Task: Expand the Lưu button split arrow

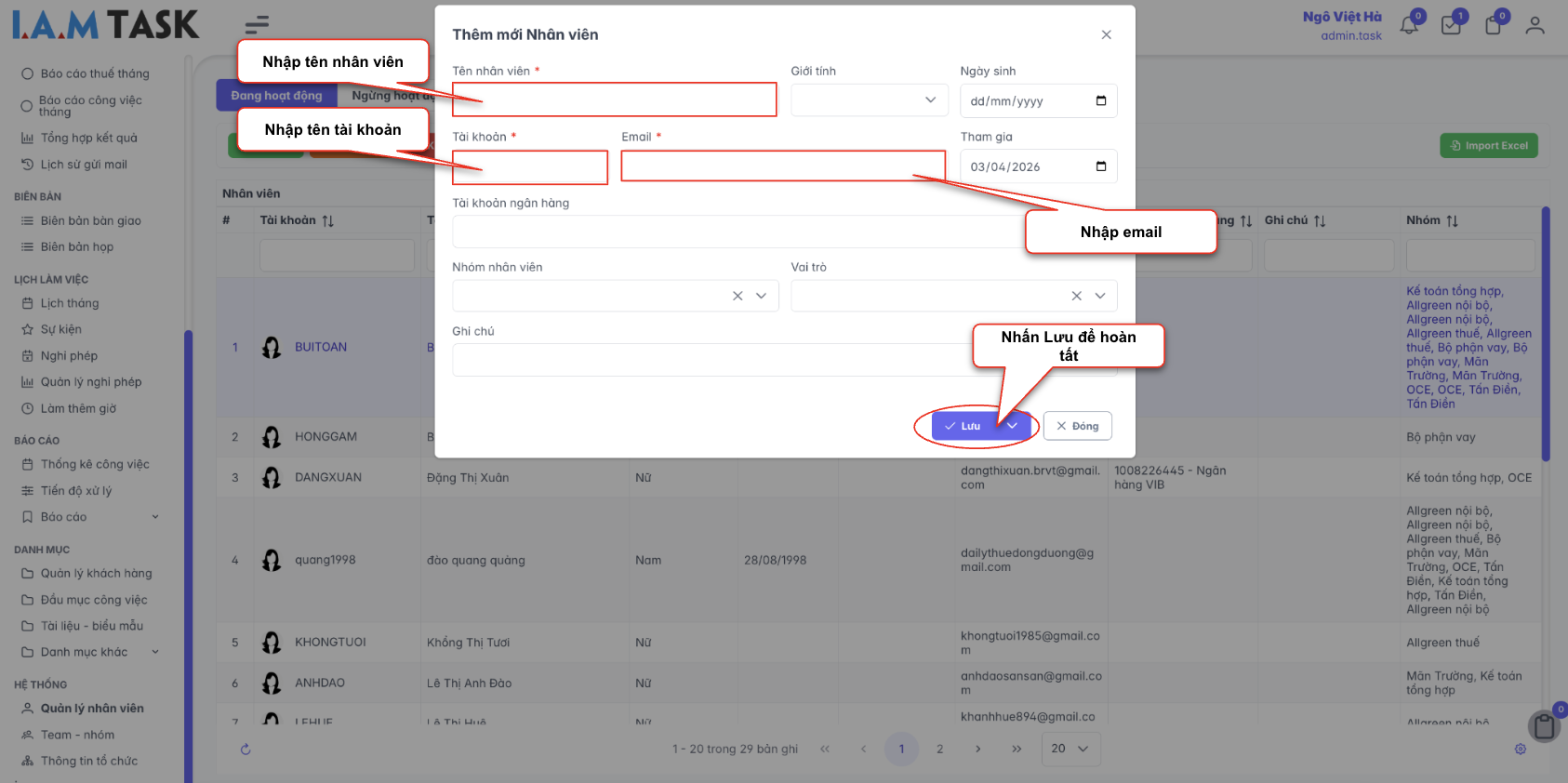Action: 1012,426
